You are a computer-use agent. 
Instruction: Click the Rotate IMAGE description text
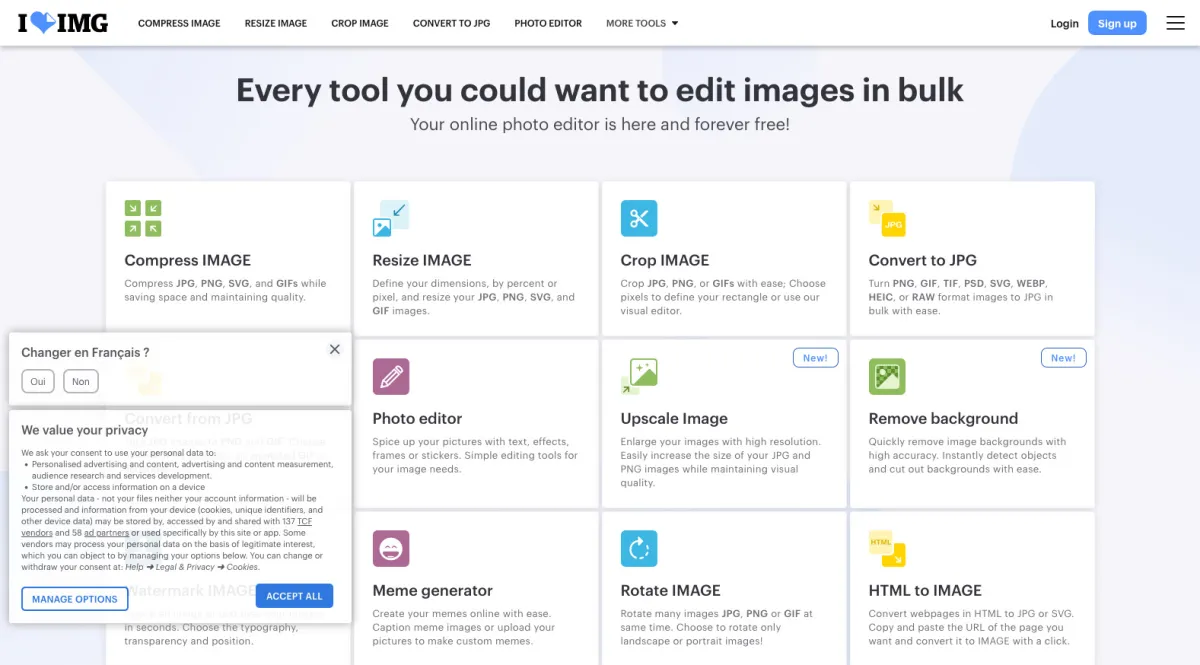(717, 627)
